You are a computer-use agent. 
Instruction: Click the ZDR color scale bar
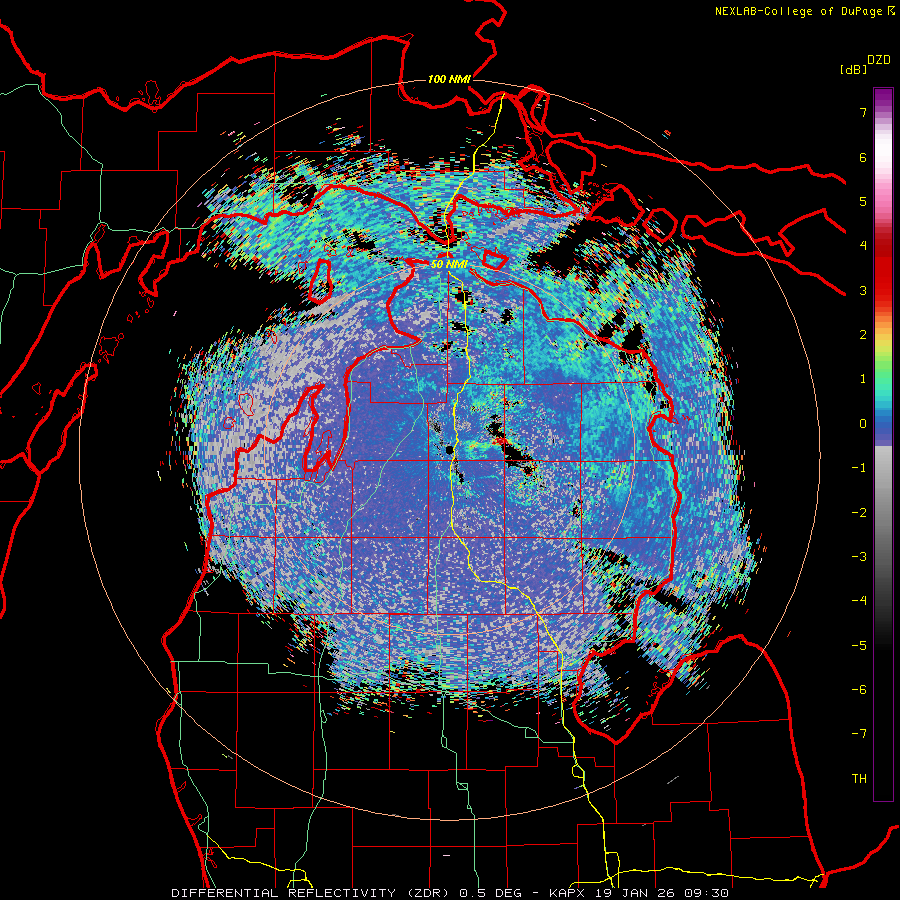tap(883, 444)
